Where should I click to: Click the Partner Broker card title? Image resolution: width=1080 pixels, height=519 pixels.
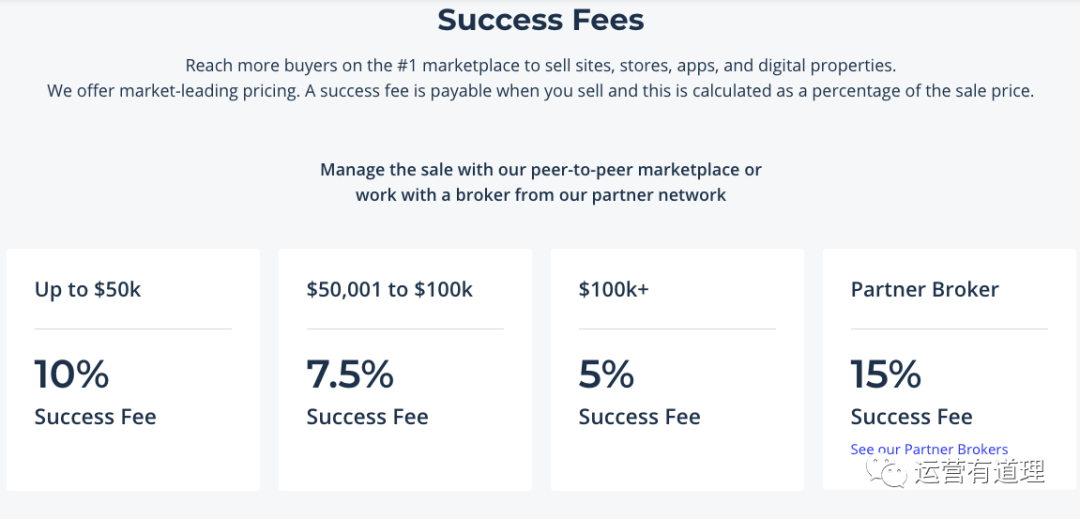click(x=924, y=290)
